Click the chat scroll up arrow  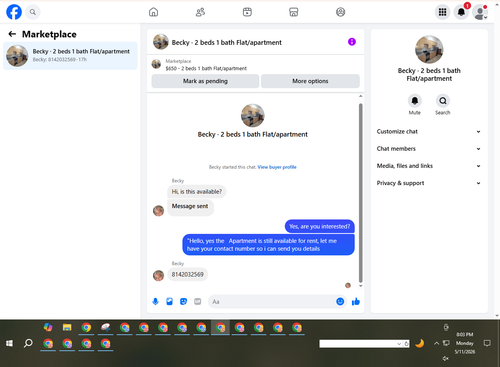pos(360,96)
